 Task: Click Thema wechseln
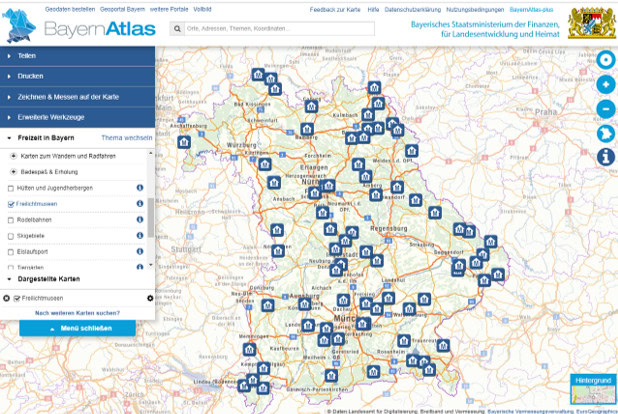pyautogui.click(x=127, y=138)
